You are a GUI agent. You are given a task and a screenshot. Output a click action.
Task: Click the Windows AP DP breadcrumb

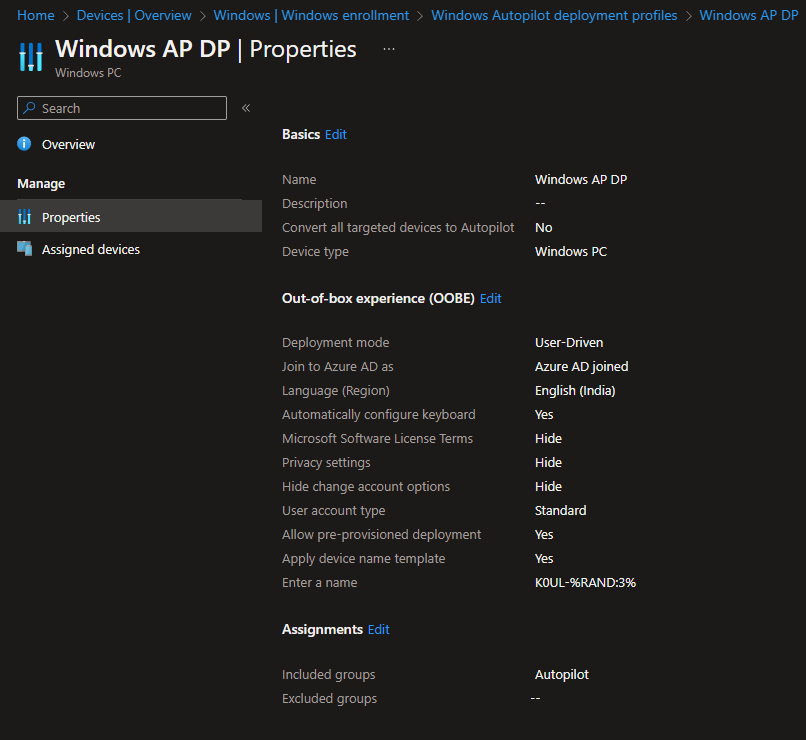tap(749, 15)
